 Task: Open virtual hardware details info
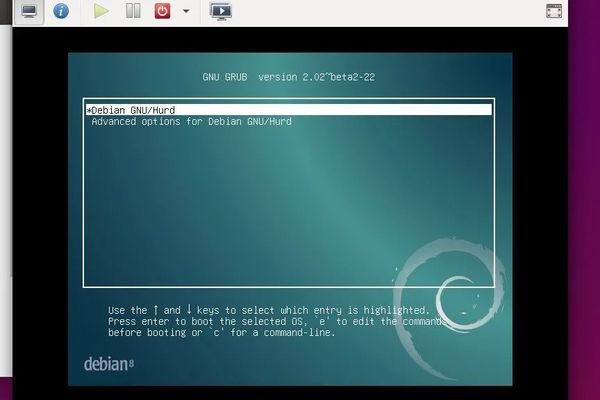tap(61, 11)
